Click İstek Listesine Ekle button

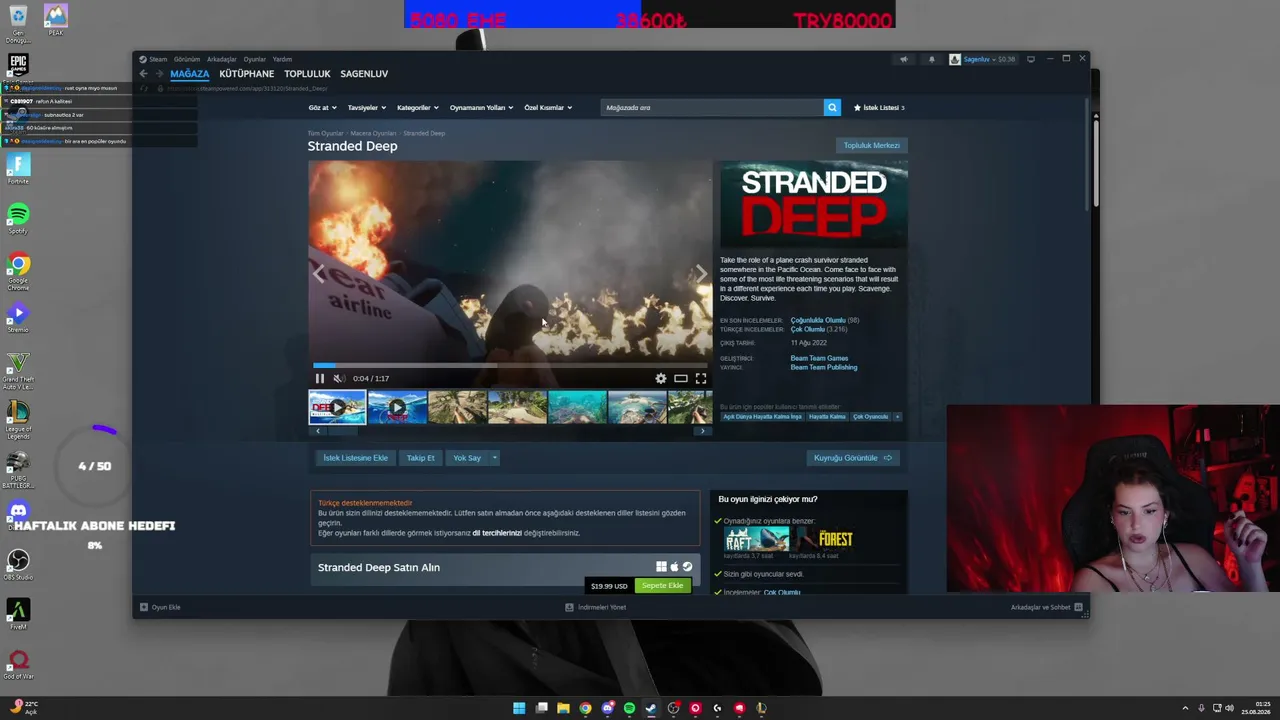point(355,458)
